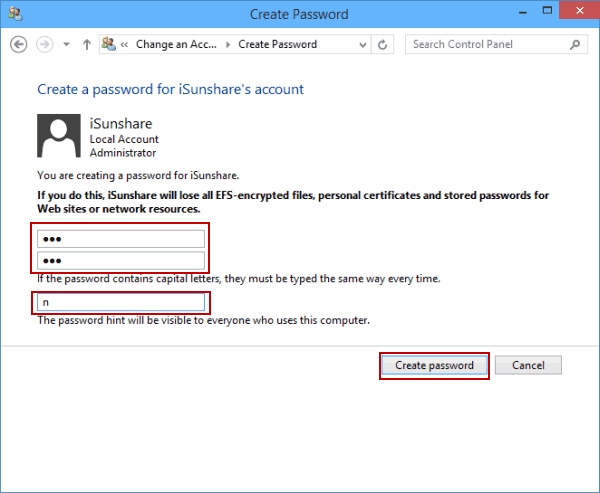Click the password hint text box
The image size is (600, 493).
121,302
